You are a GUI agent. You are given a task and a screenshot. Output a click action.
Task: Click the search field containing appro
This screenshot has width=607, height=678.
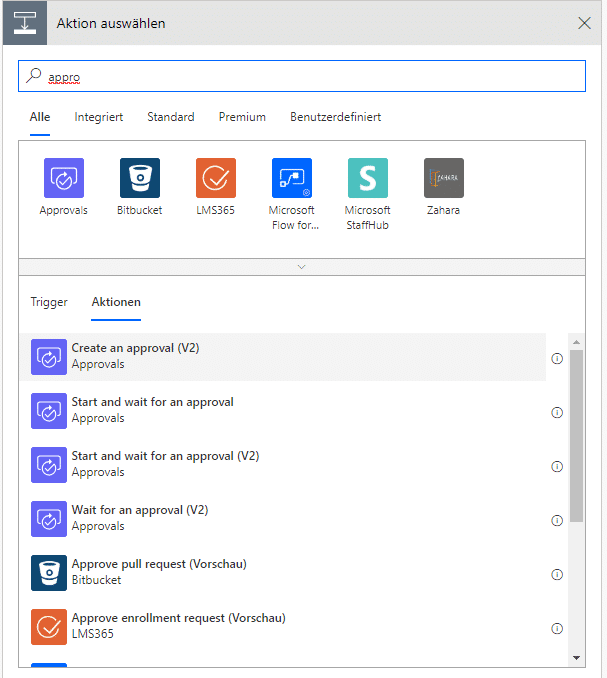(x=302, y=76)
